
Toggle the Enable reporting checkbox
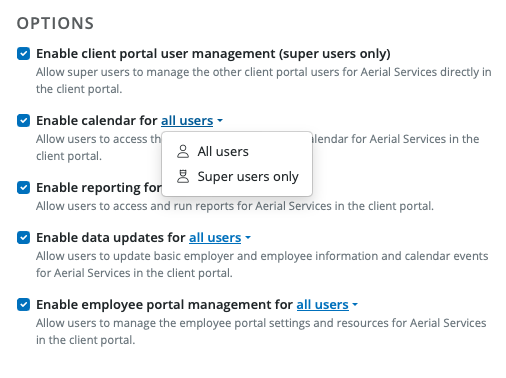(23, 187)
